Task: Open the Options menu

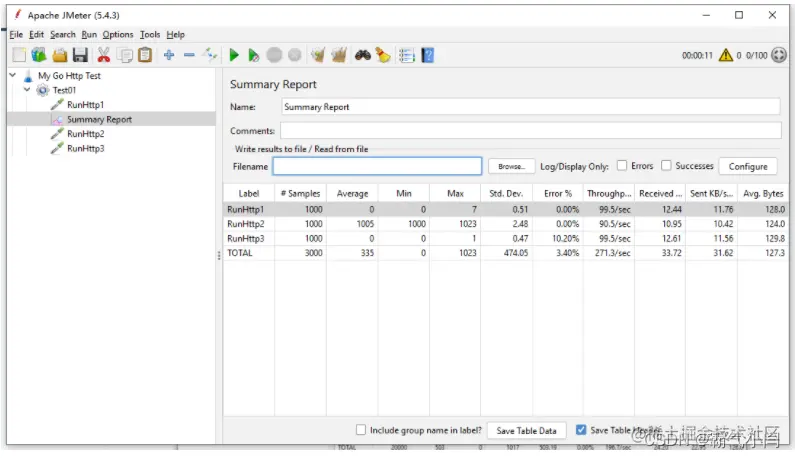Action: click(118, 34)
